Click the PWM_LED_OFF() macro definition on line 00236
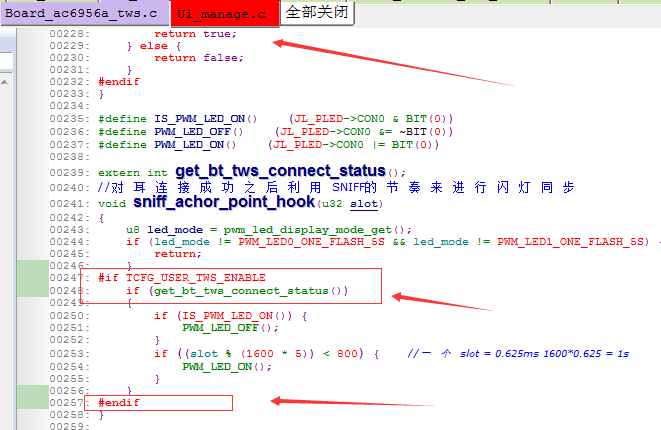Image resolution: width=661 pixels, height=430 pixels. [x=199, y=132]
